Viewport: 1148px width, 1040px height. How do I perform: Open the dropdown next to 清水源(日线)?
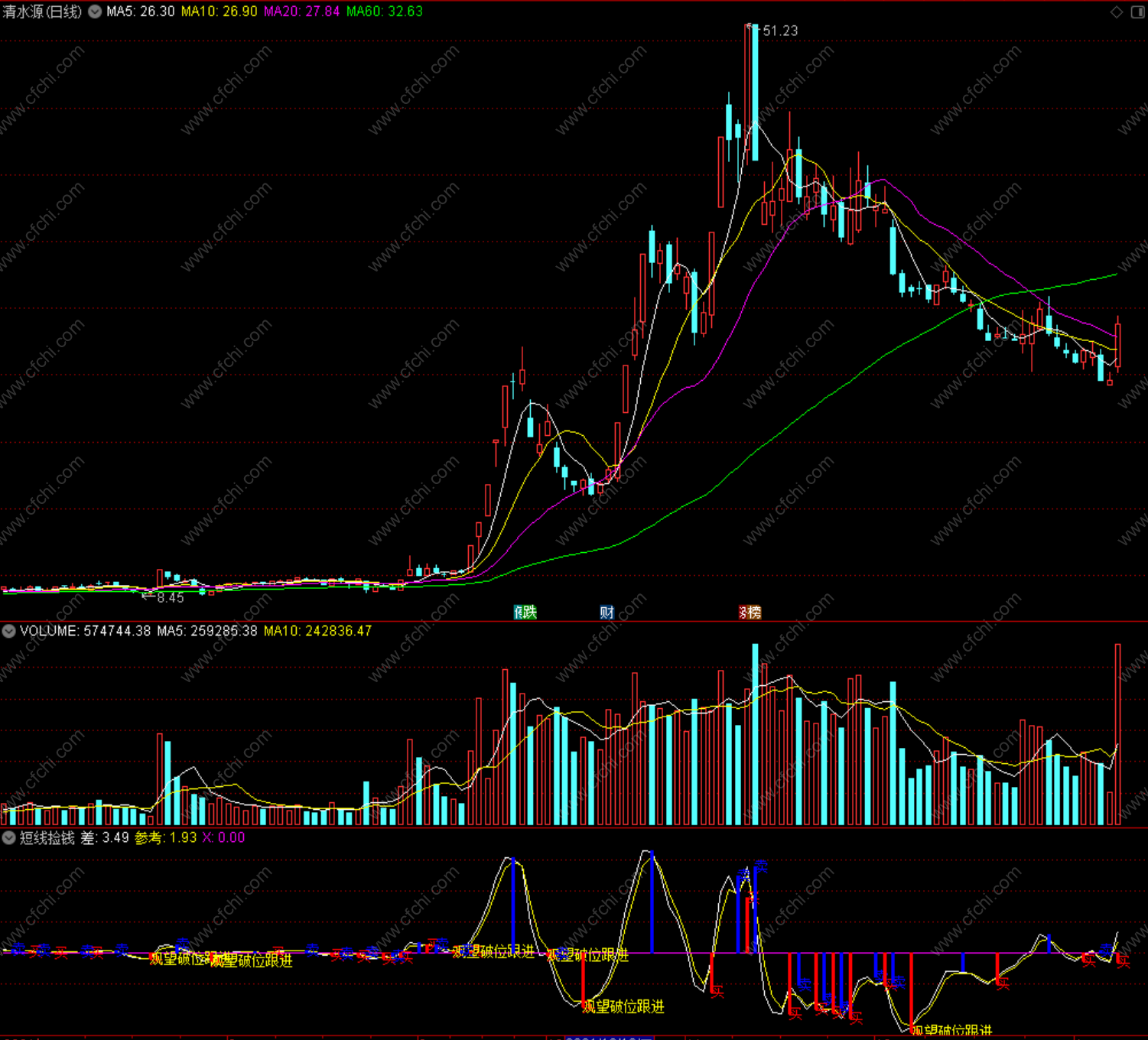(95, 11)
